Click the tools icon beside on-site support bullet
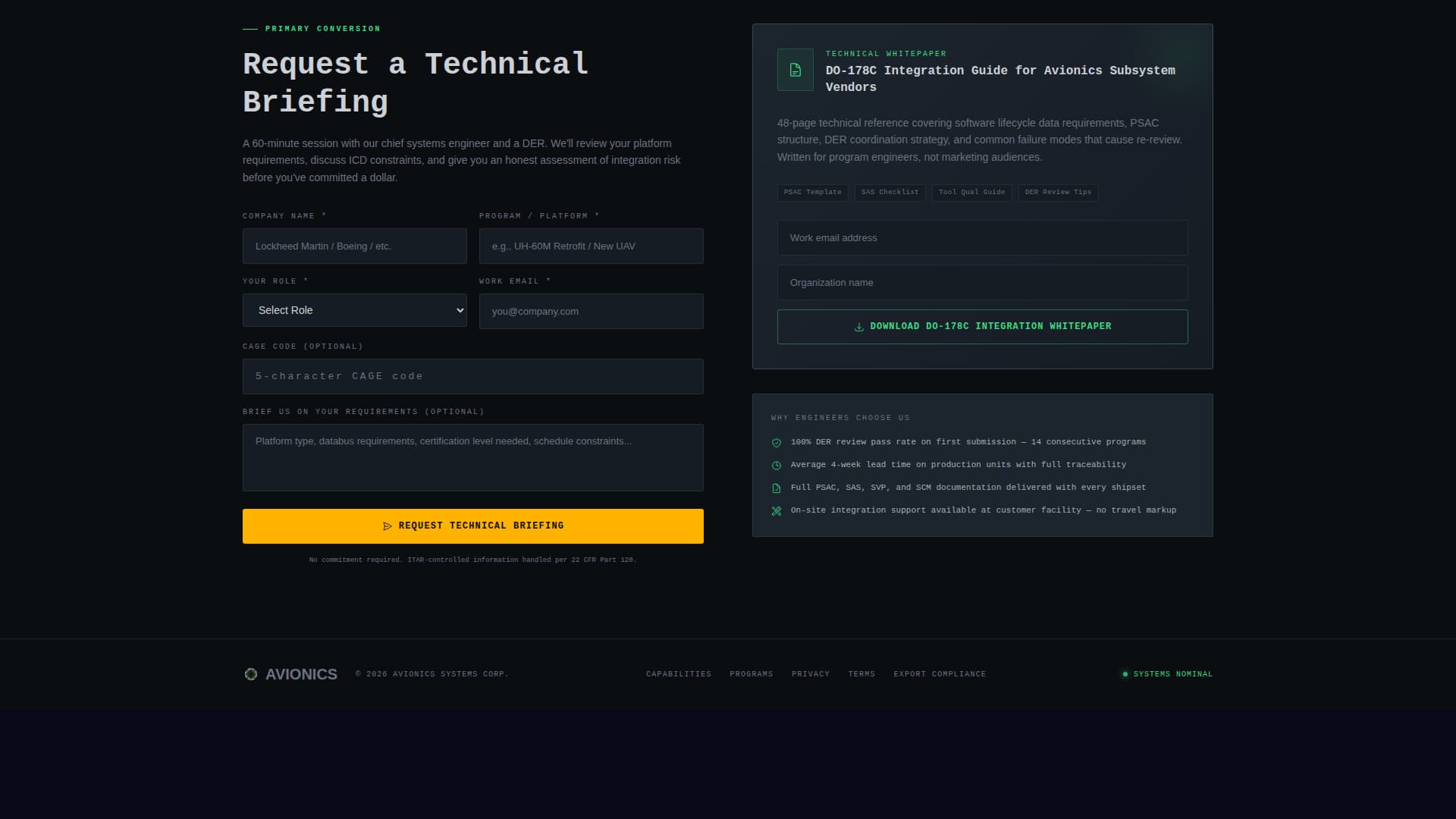 point(776,510)
